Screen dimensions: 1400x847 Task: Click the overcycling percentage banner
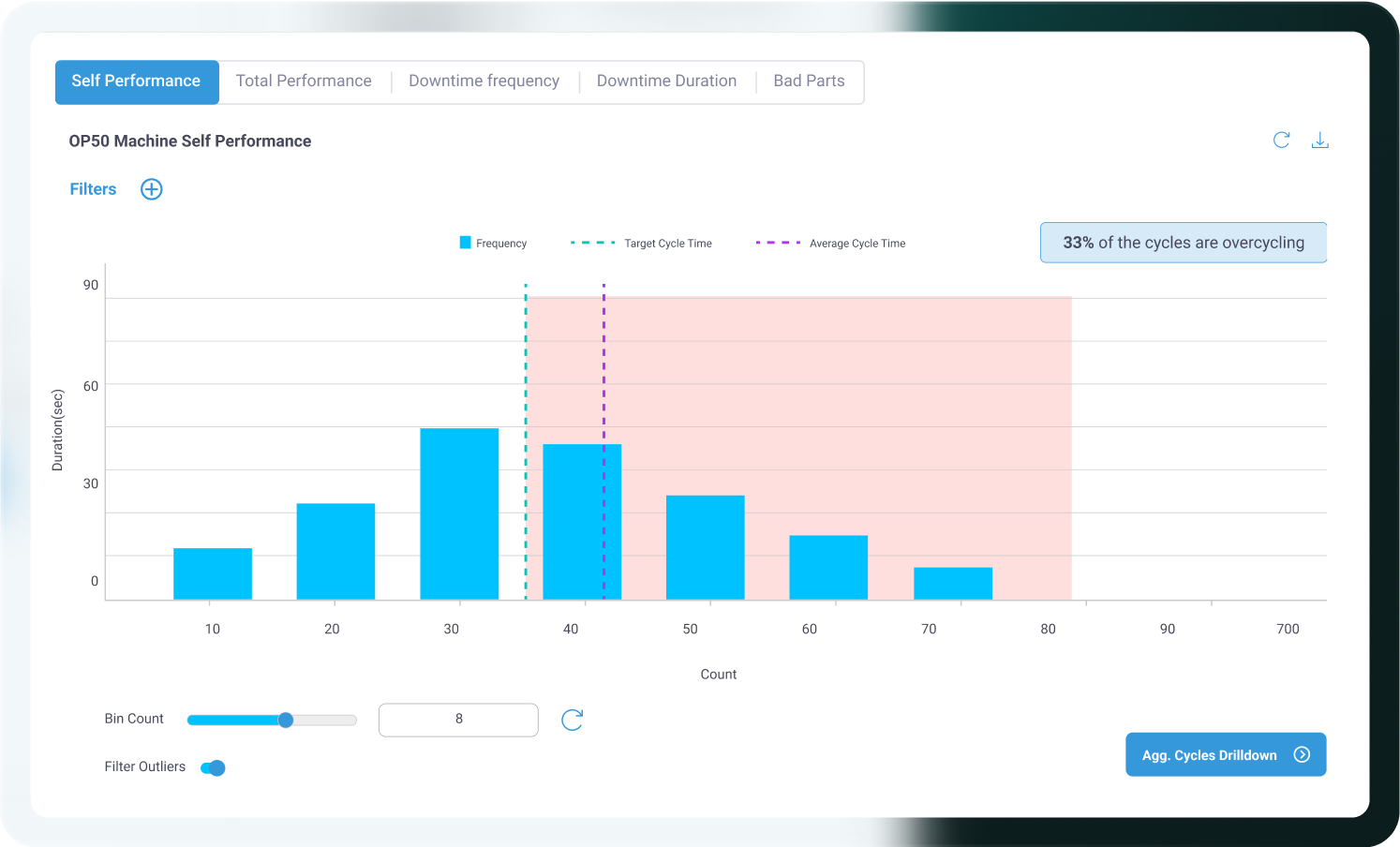click(1184, 243)
